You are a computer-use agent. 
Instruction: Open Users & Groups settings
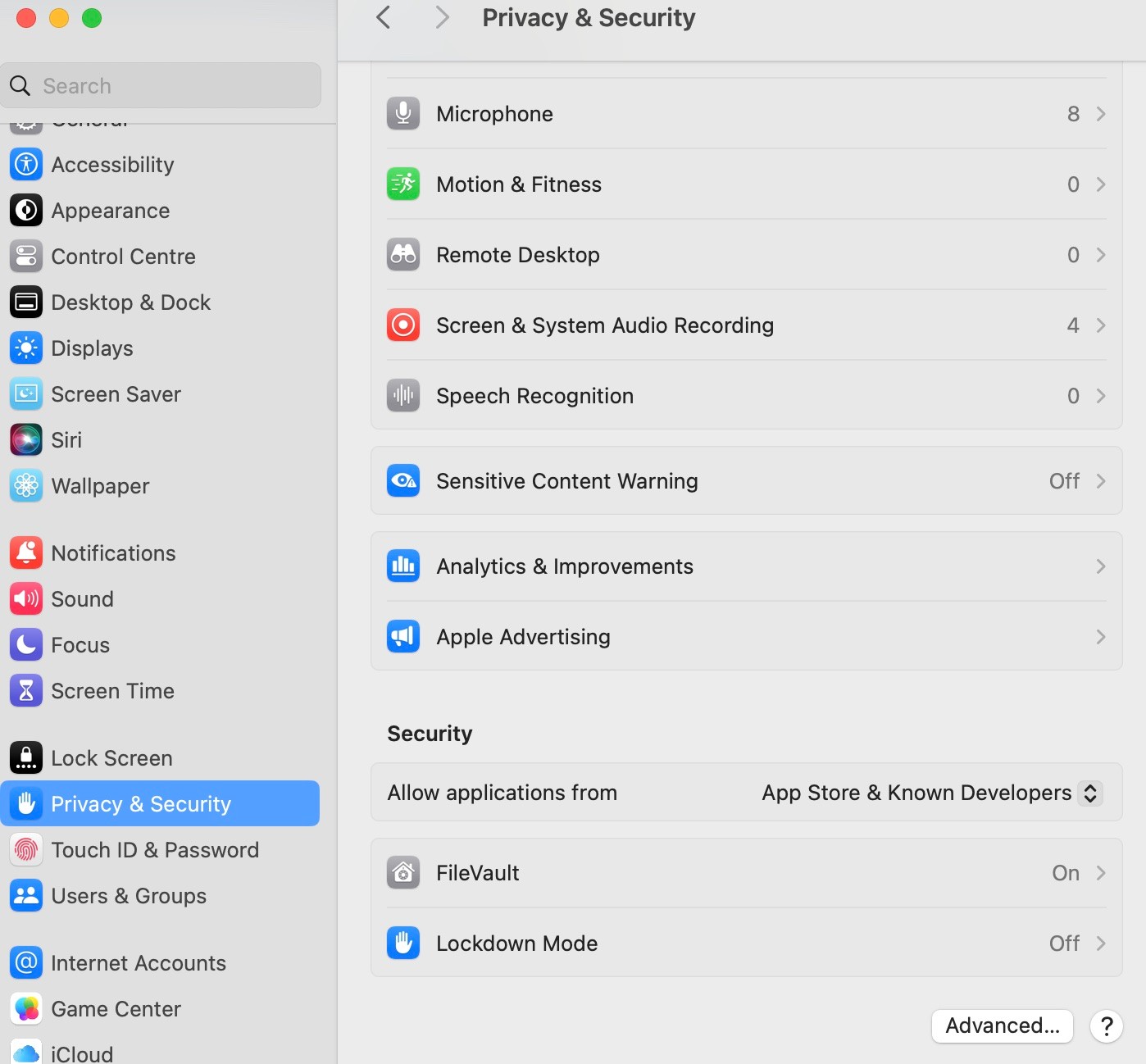coord(160,896)
